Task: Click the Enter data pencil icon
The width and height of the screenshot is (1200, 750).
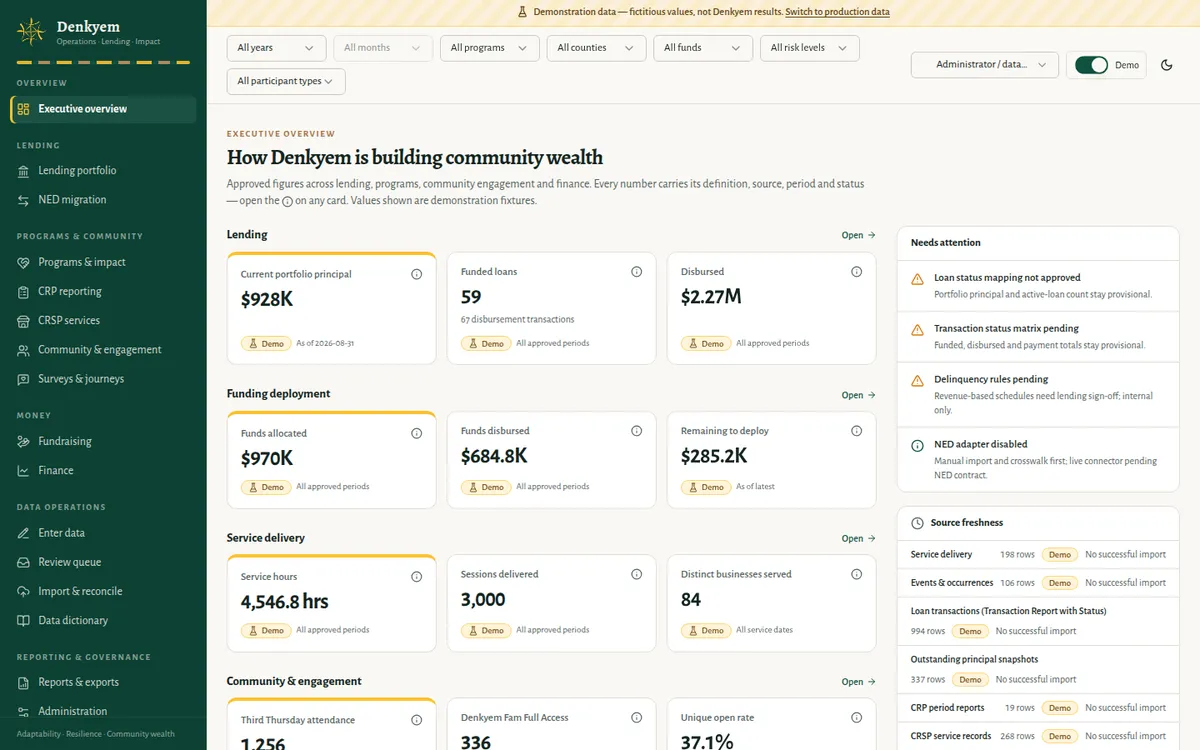Action: [x=24, y=533]
